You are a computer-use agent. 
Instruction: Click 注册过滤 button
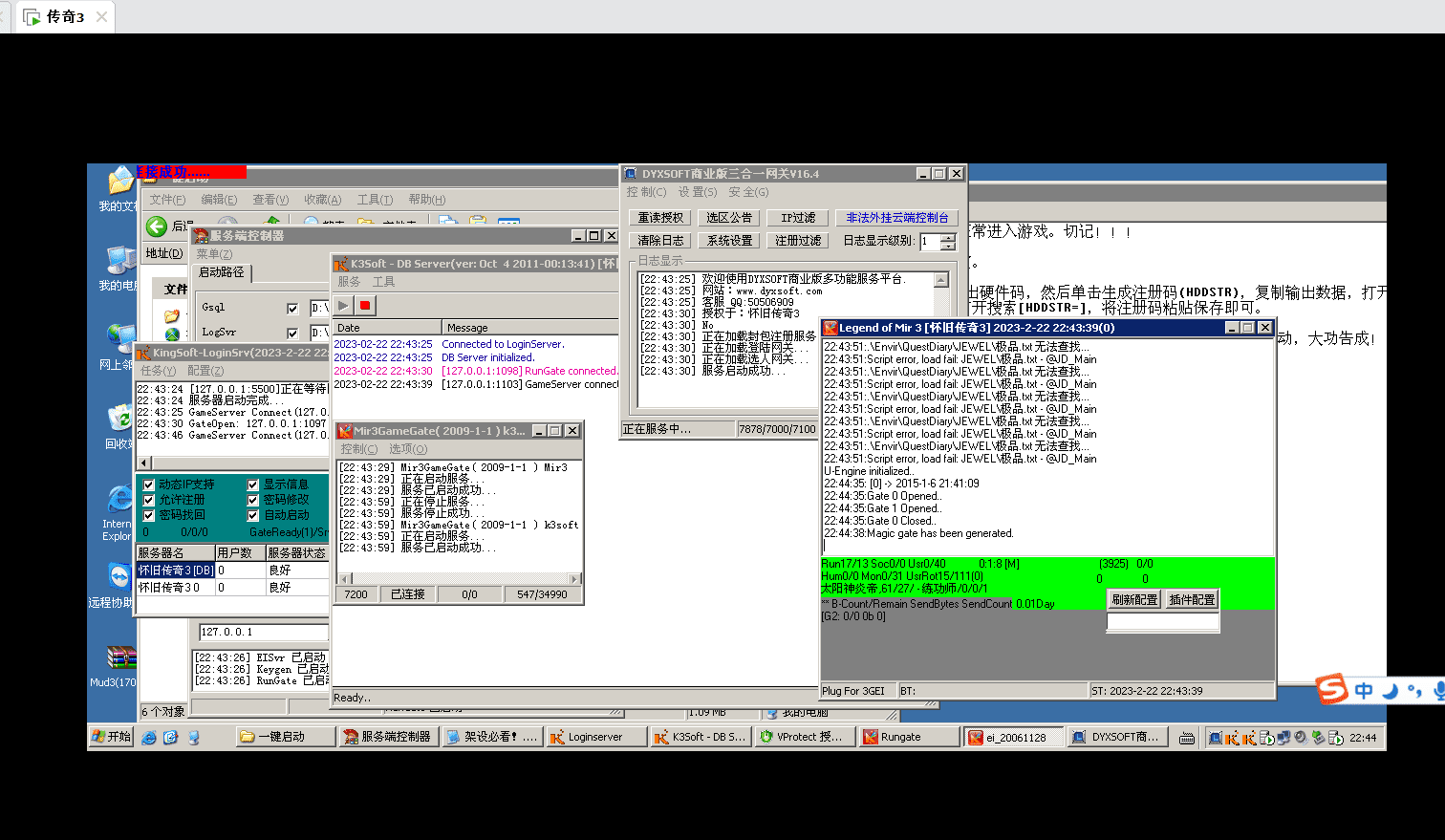(x=798, y=241)
